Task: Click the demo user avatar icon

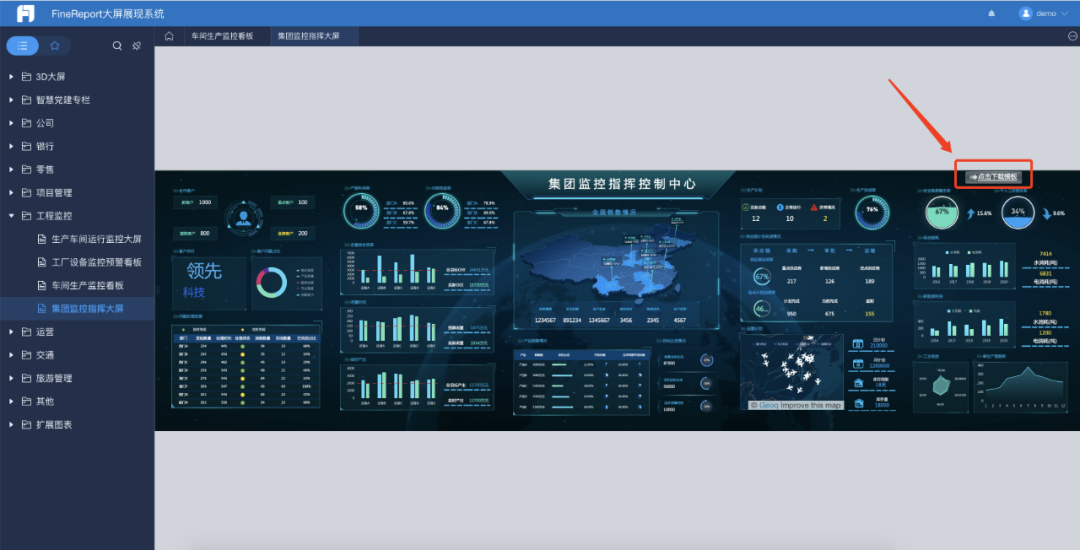Action: [x=1025, y=14]
